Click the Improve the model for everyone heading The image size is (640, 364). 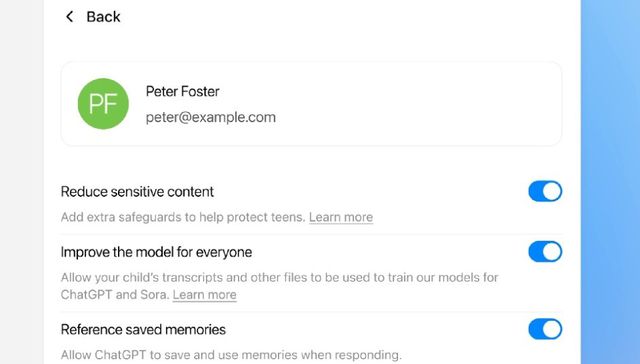pos(156,252)
